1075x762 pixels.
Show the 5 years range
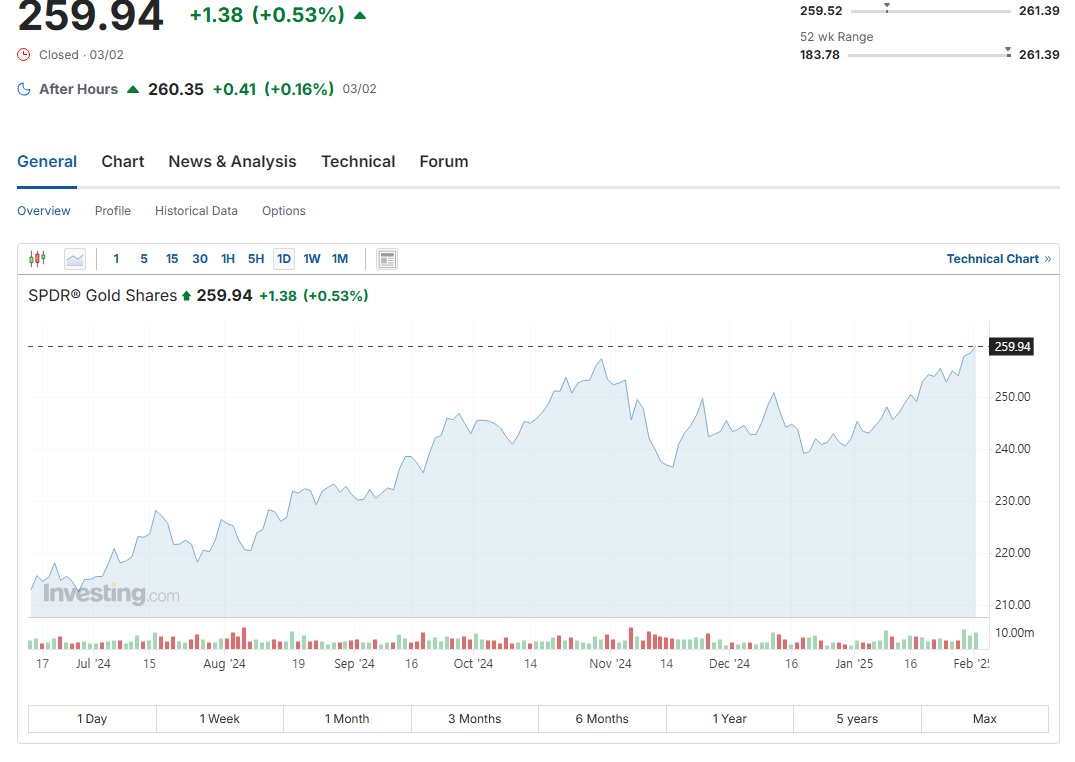pos(857,719)
